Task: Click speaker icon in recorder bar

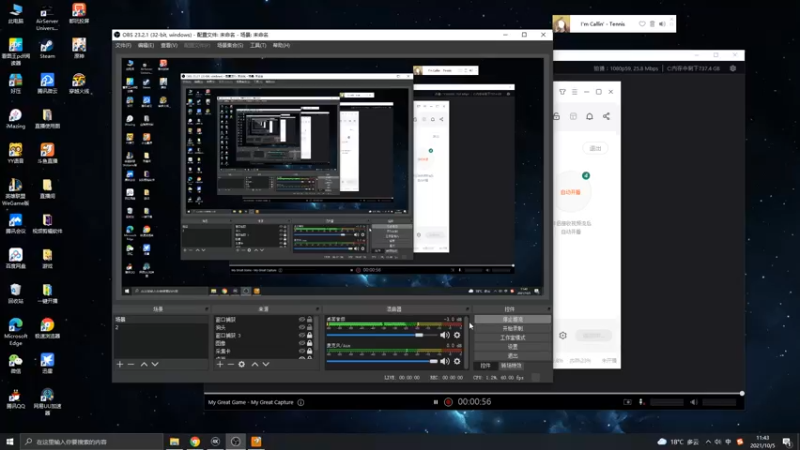Action: pos(694,402)
